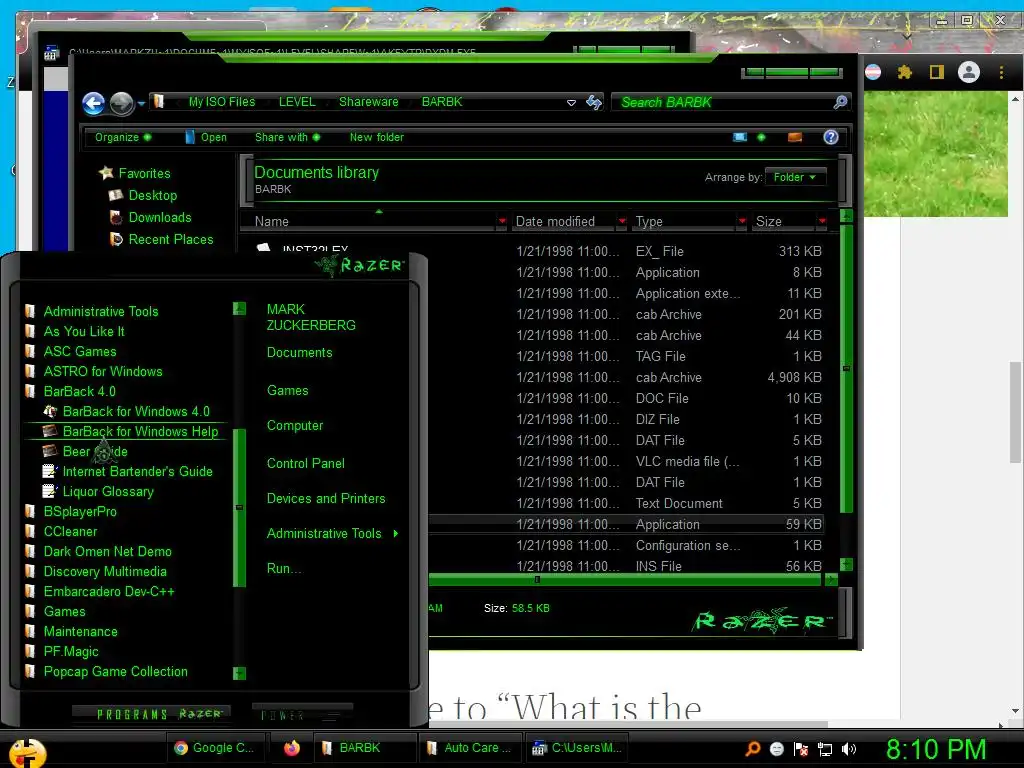Screen dimensions: 1024x768
Task: Open Devices and Printers from start menu
Action: tap(326, 499)
